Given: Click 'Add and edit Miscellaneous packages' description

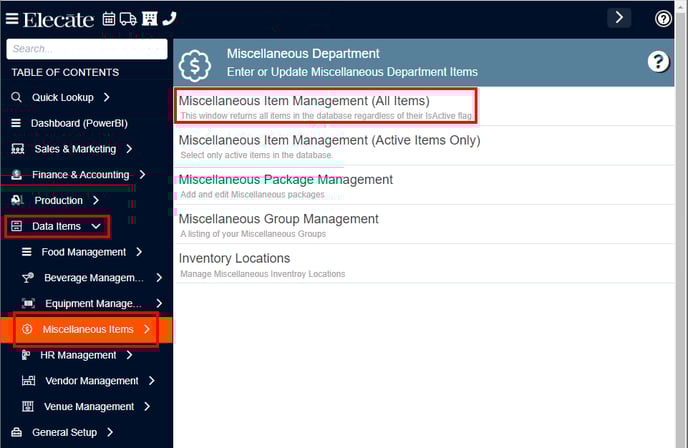Looking at the screenshot, I should pos(252,194).
